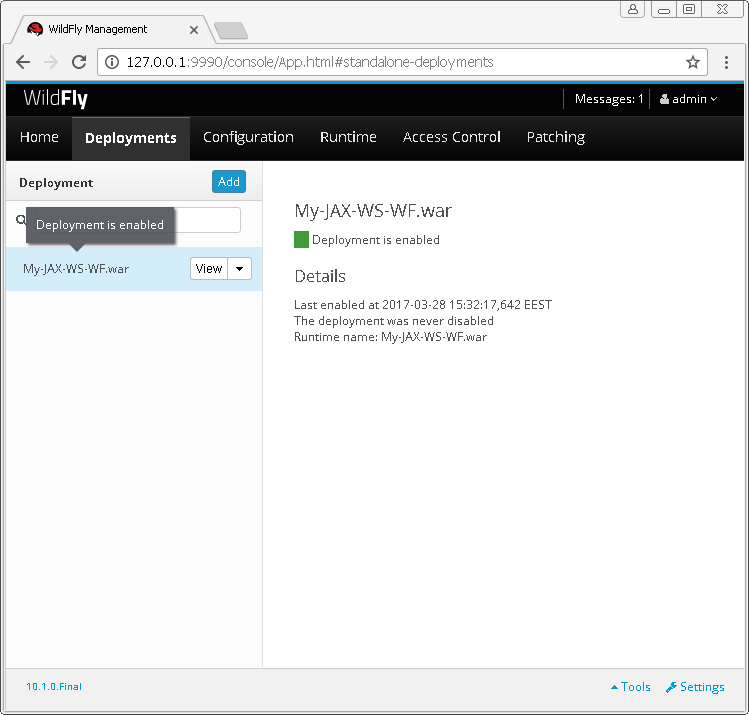Open the Chrome user profile icon
The height and width of the screenshot is (715, 749).
coord(632,9)
